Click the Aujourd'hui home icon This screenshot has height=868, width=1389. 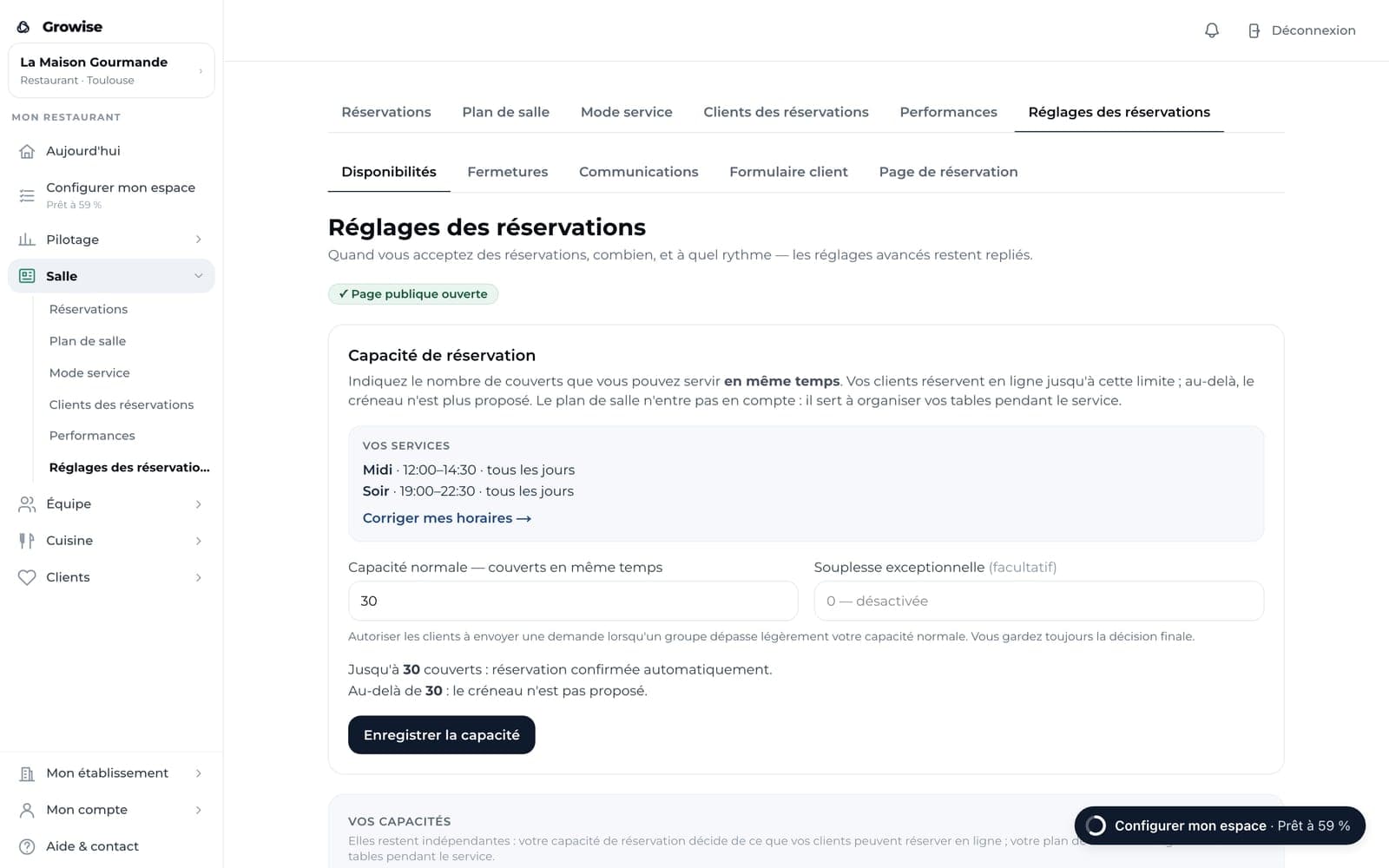click(x=27, y=151)
